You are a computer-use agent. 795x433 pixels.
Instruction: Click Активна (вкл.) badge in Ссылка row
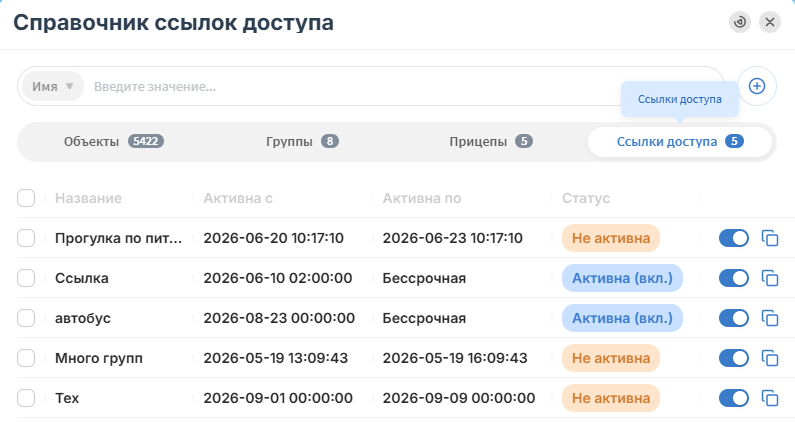coord(622,278)
